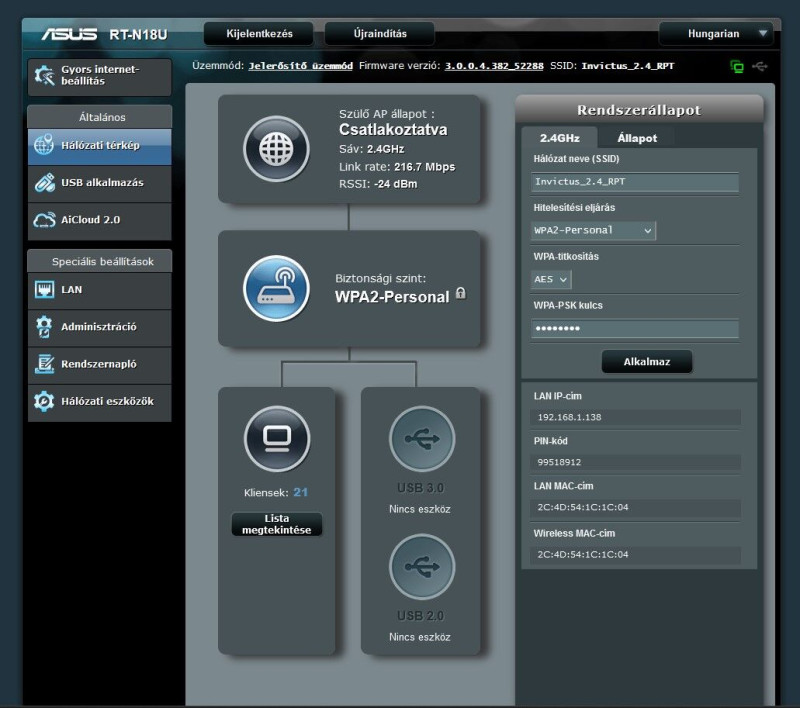Image resolution: width=800 pixels, height=708 pixels.
Task: Select the USB 3.0 port icon
Action: (422, 438)
